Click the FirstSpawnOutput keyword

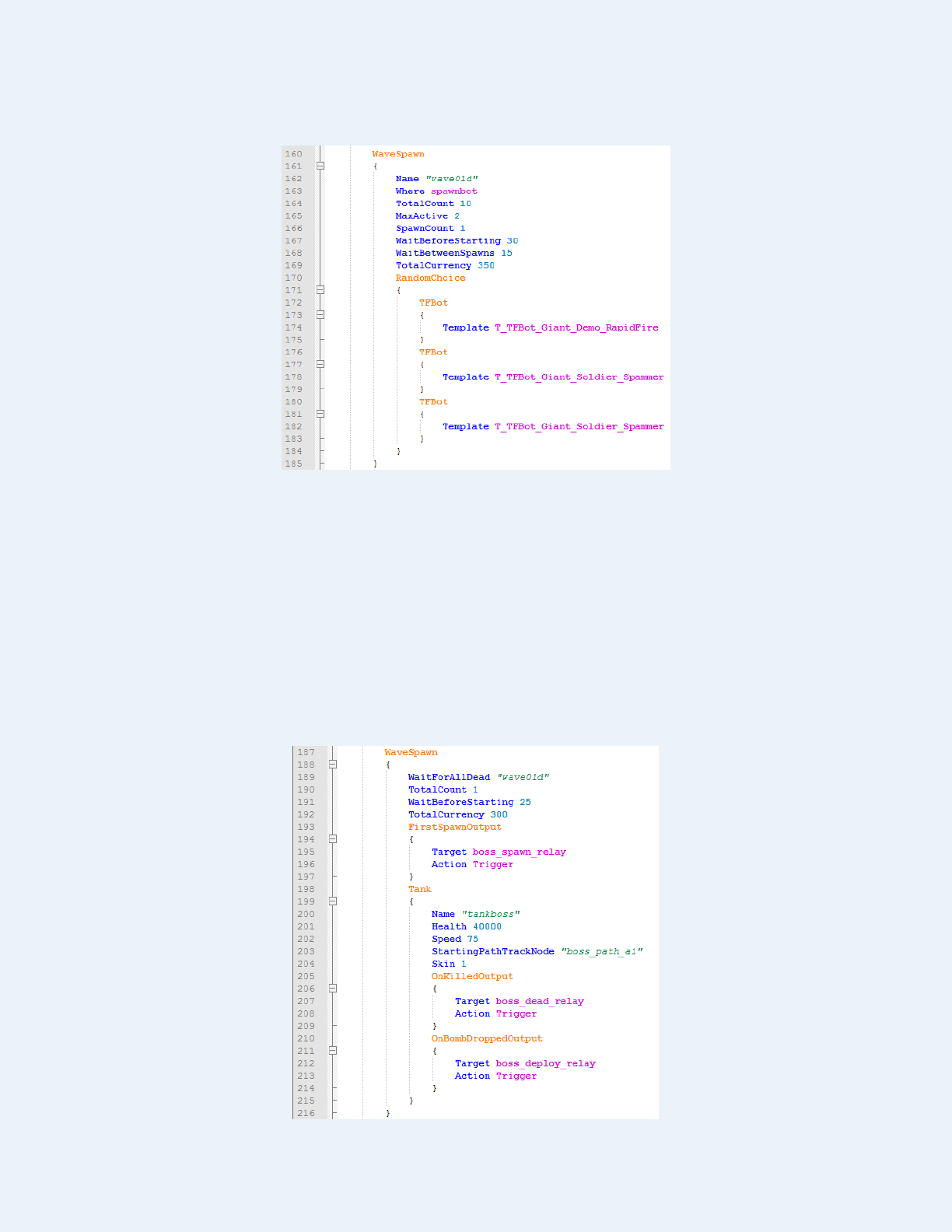pyautogui.click(x=455, y=828)
